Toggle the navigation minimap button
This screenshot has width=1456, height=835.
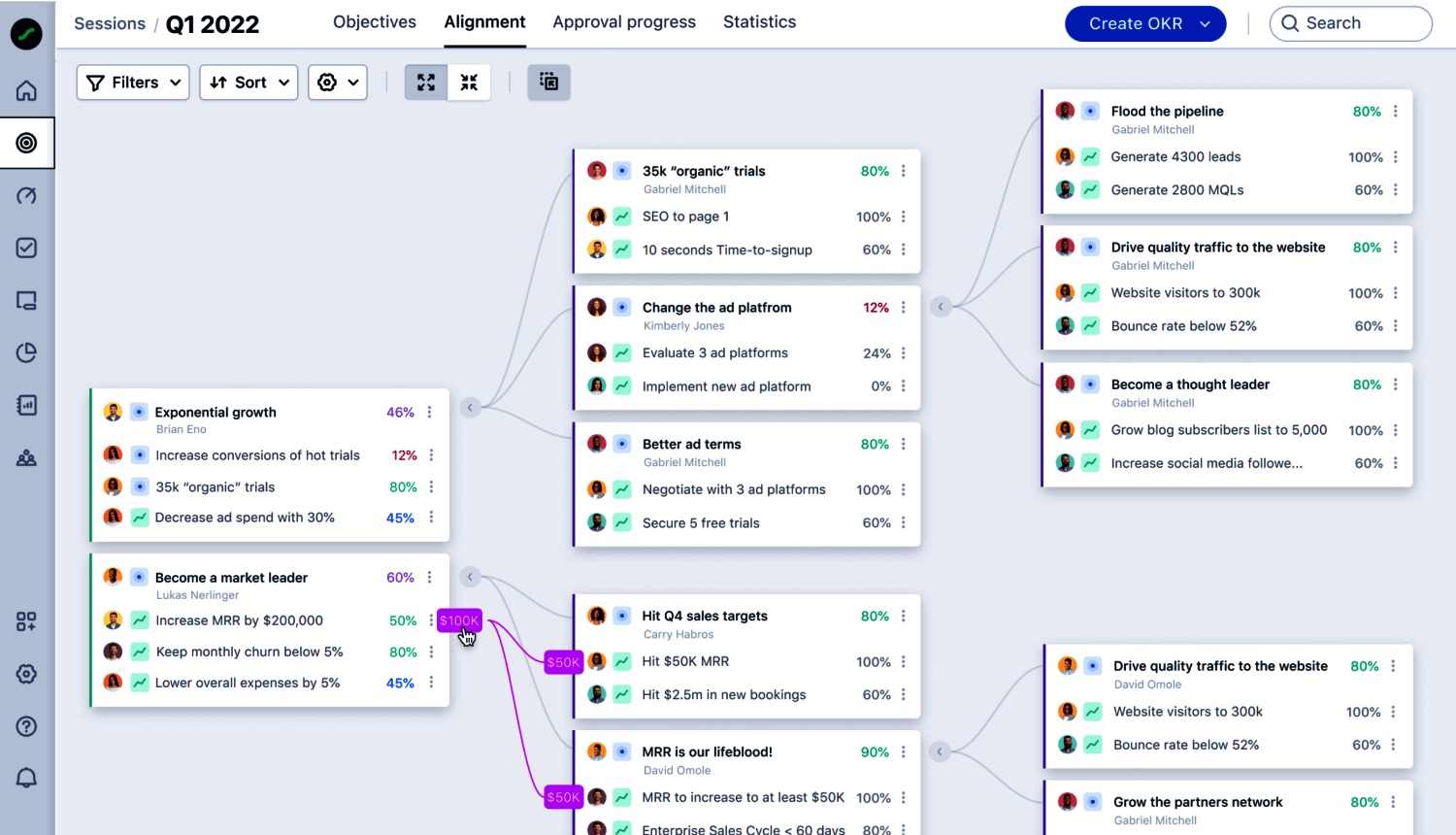coord(548,83)
